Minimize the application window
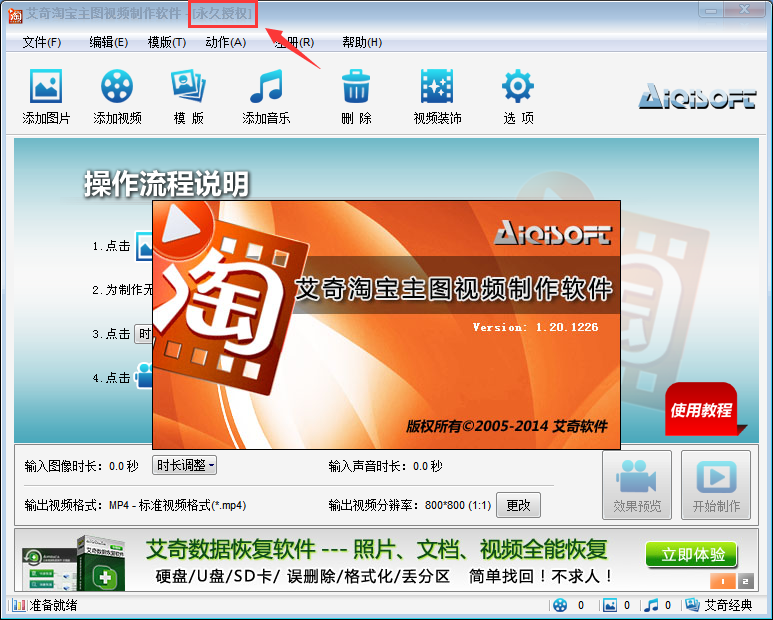The image size is (773, 620). 711,11
